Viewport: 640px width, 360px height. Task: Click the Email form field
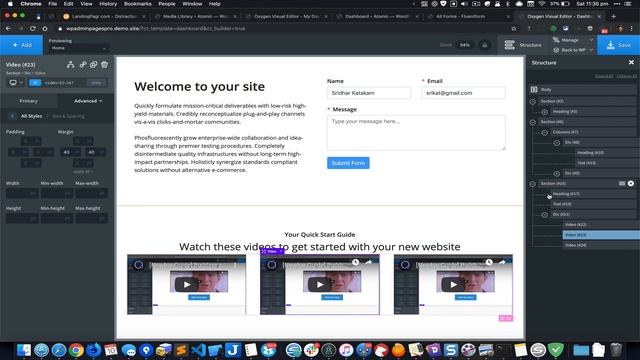click(463, 93)
